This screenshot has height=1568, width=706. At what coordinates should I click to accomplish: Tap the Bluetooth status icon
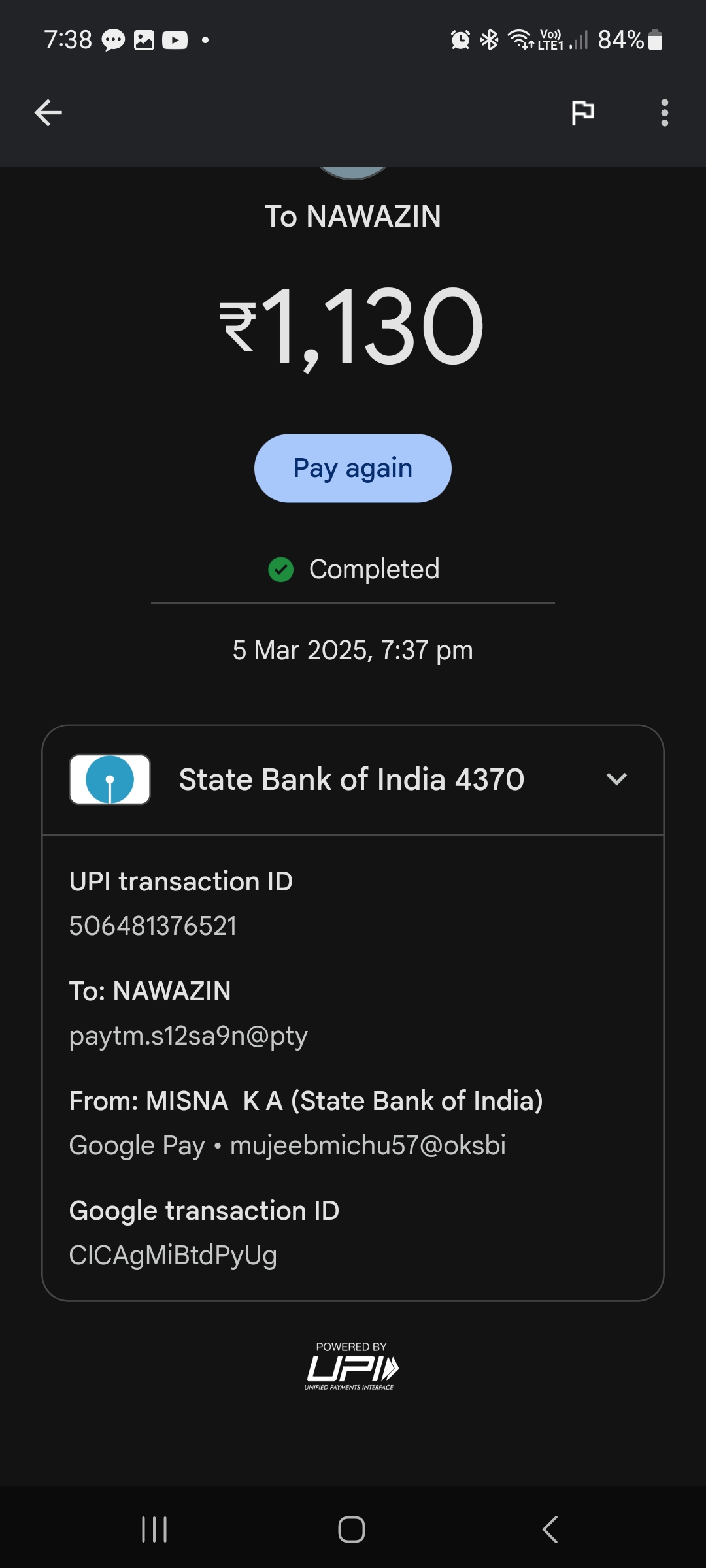tap(489, 41)
